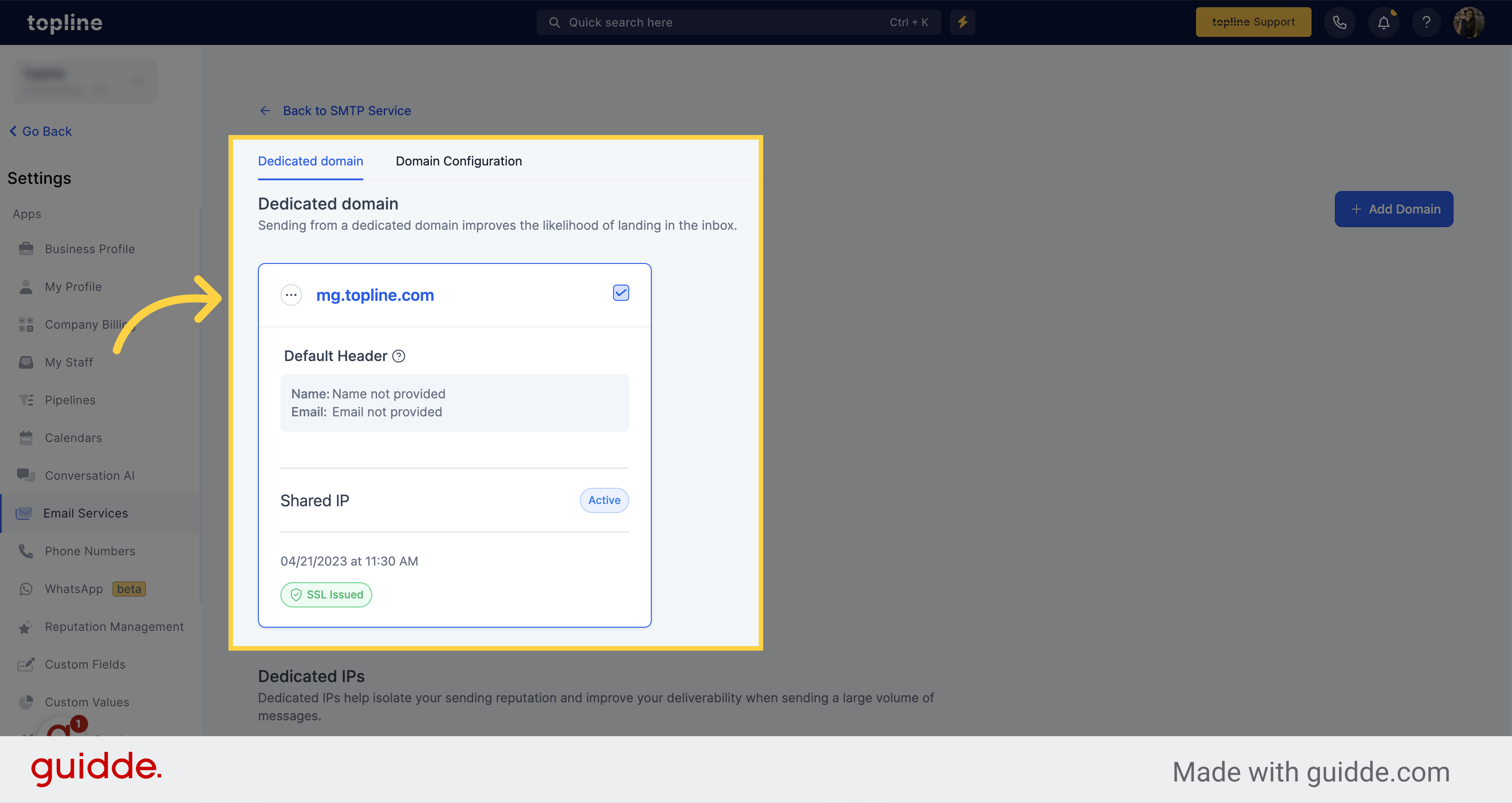Image resolution: width=1512 pixels, height=803 pixels.
Task: Expand the blurred account switcher dropdown
Action: [x=85, y=81]
